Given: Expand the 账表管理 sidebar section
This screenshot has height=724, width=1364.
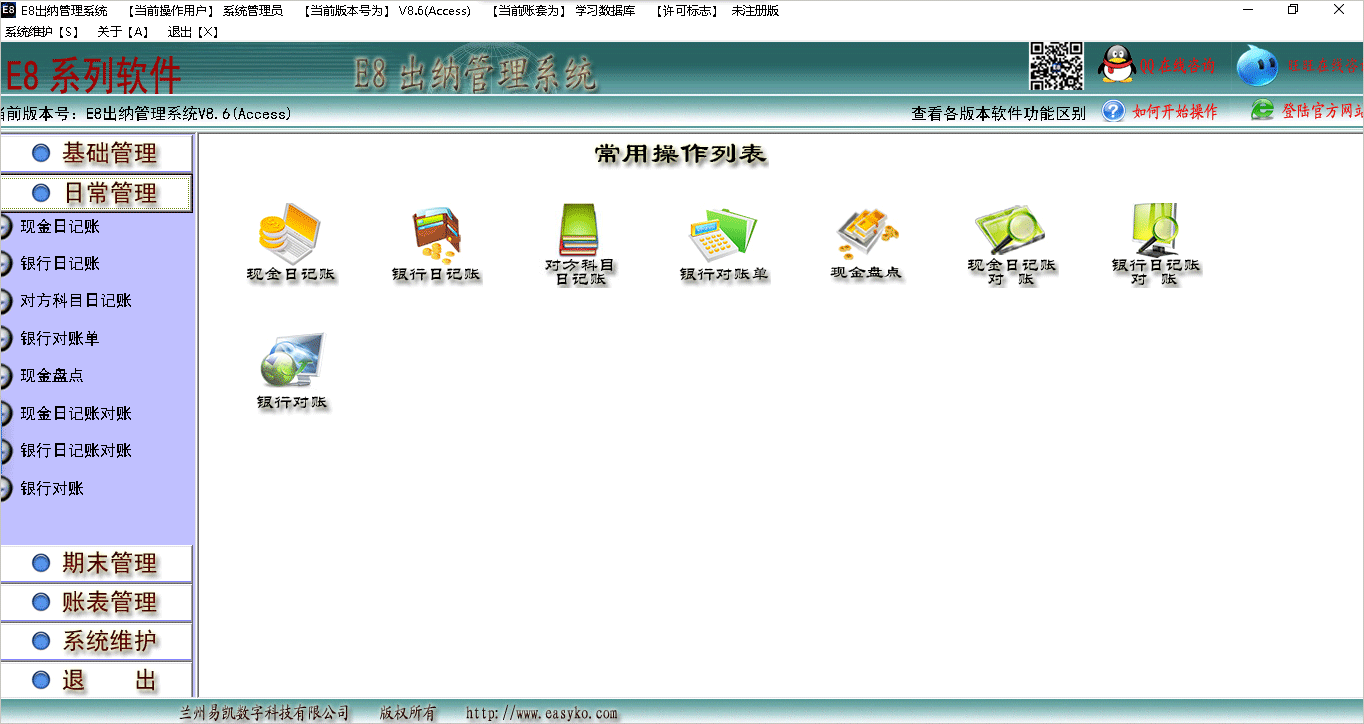Looking at the screenshot, I should click(x=96, y=602).
